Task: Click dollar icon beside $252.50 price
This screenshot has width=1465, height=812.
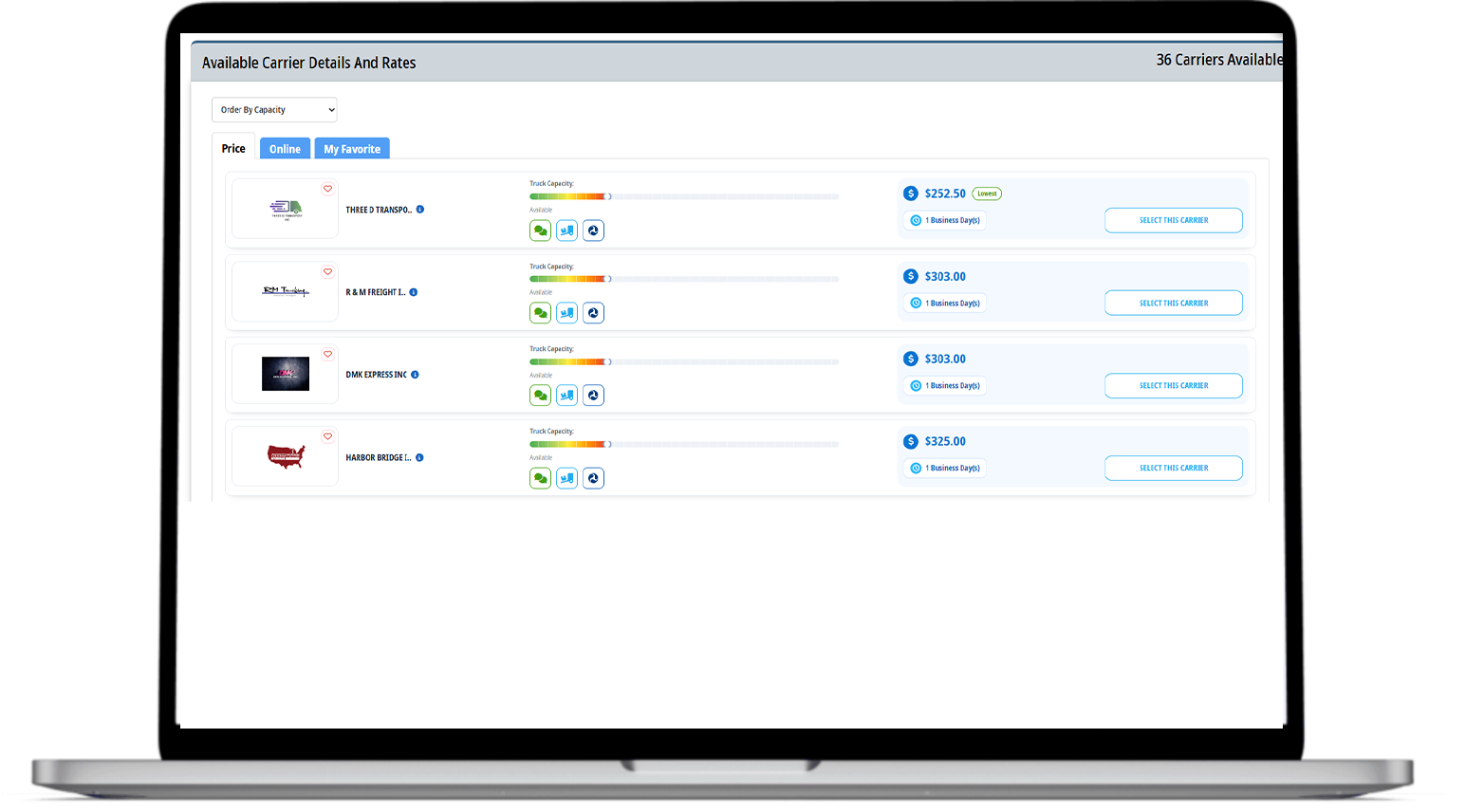Action: coord(911,194)
